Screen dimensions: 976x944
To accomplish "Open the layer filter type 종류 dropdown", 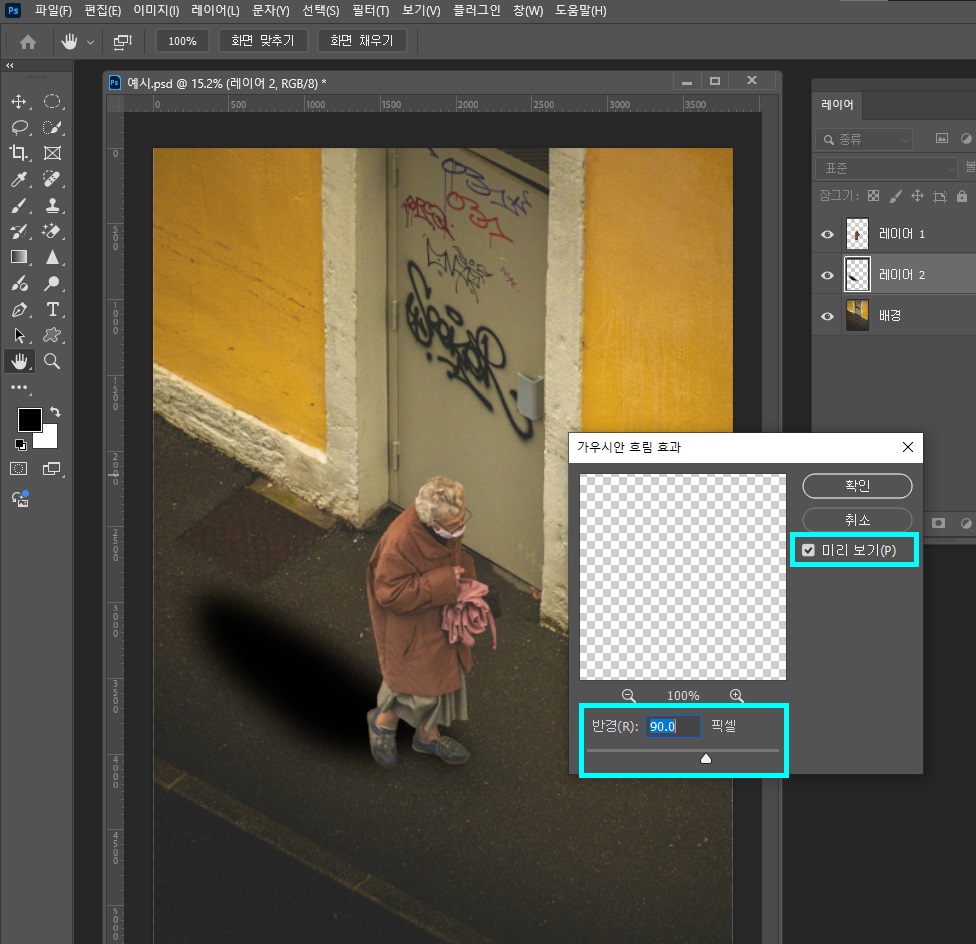I will click(864, 139).
